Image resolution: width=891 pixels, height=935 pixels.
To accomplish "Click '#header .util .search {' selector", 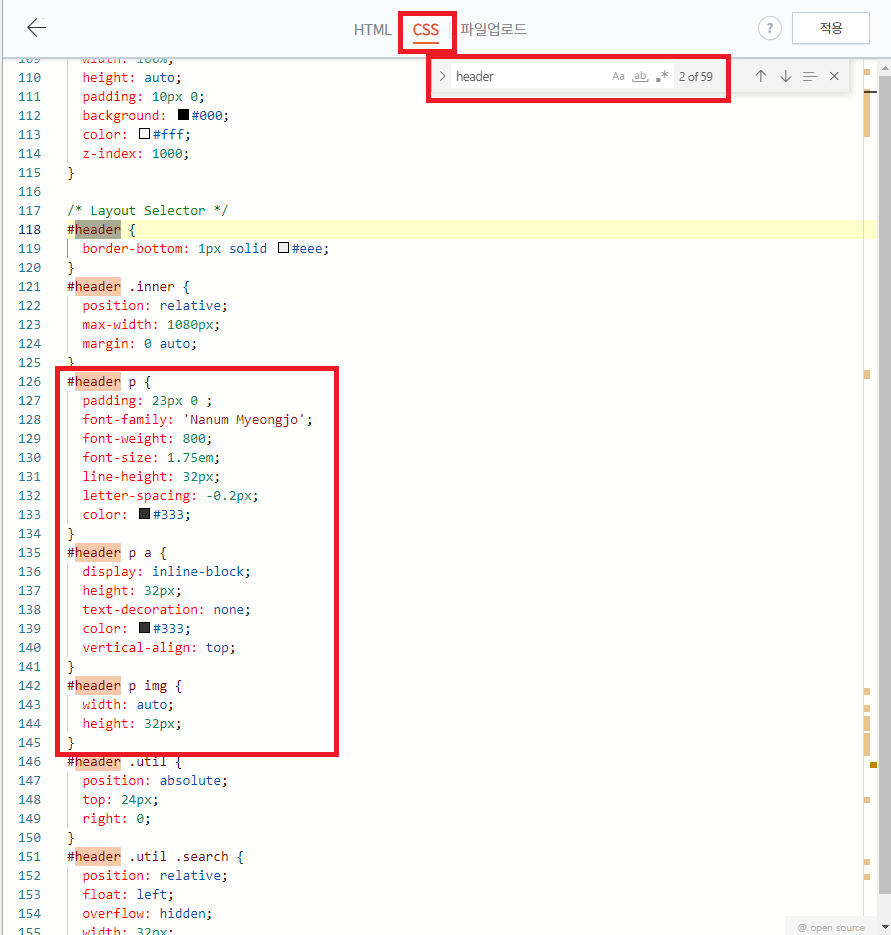I will 155,857.
